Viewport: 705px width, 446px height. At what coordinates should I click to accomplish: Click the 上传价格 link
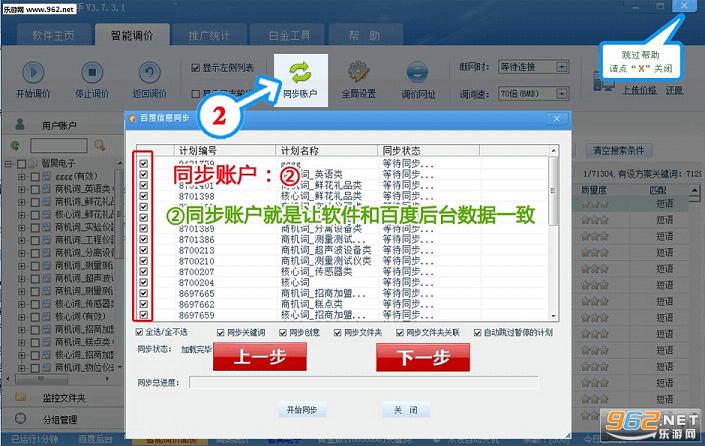639,90
